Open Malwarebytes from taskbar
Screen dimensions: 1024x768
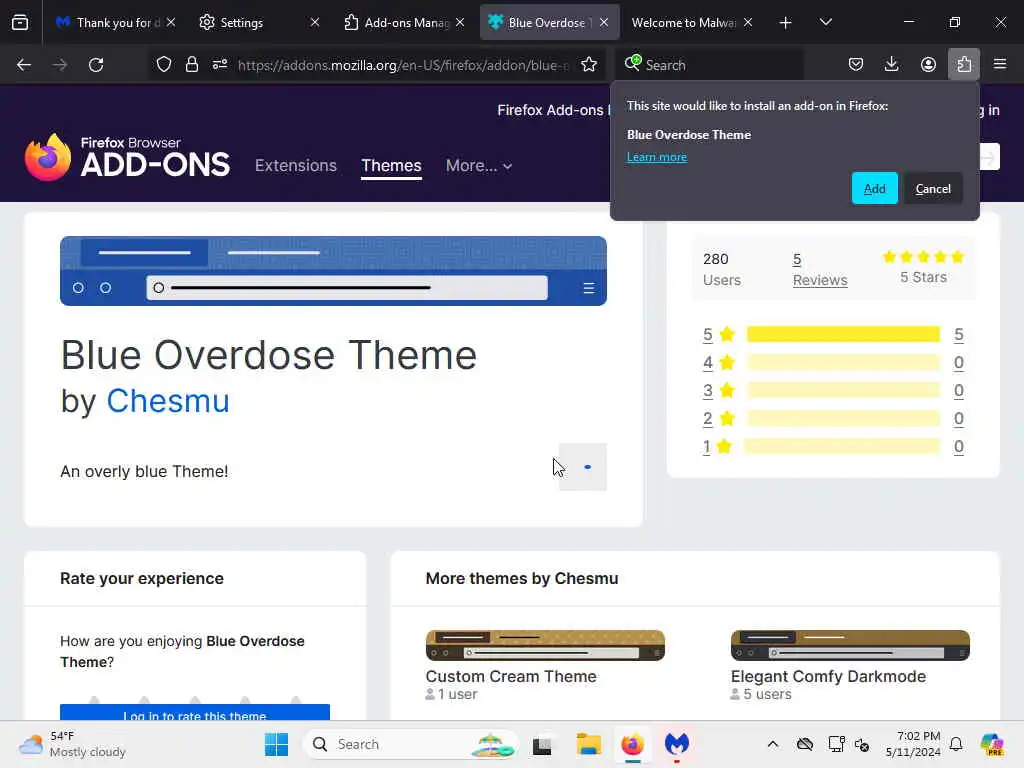point(677,744)
